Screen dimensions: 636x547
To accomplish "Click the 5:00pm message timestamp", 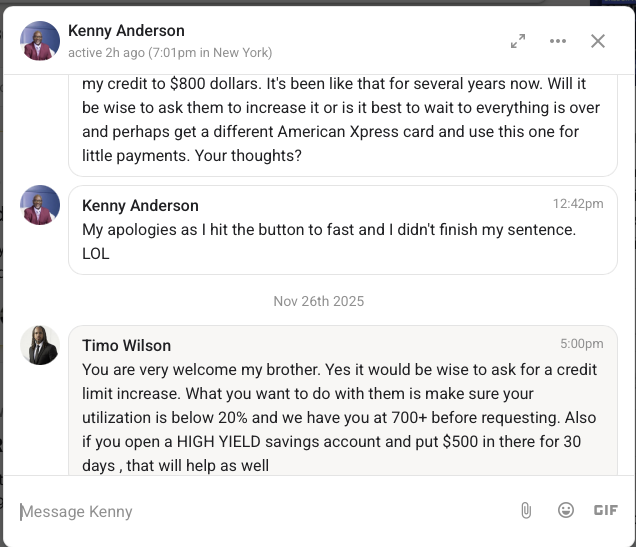I will (x=581, y=344).
